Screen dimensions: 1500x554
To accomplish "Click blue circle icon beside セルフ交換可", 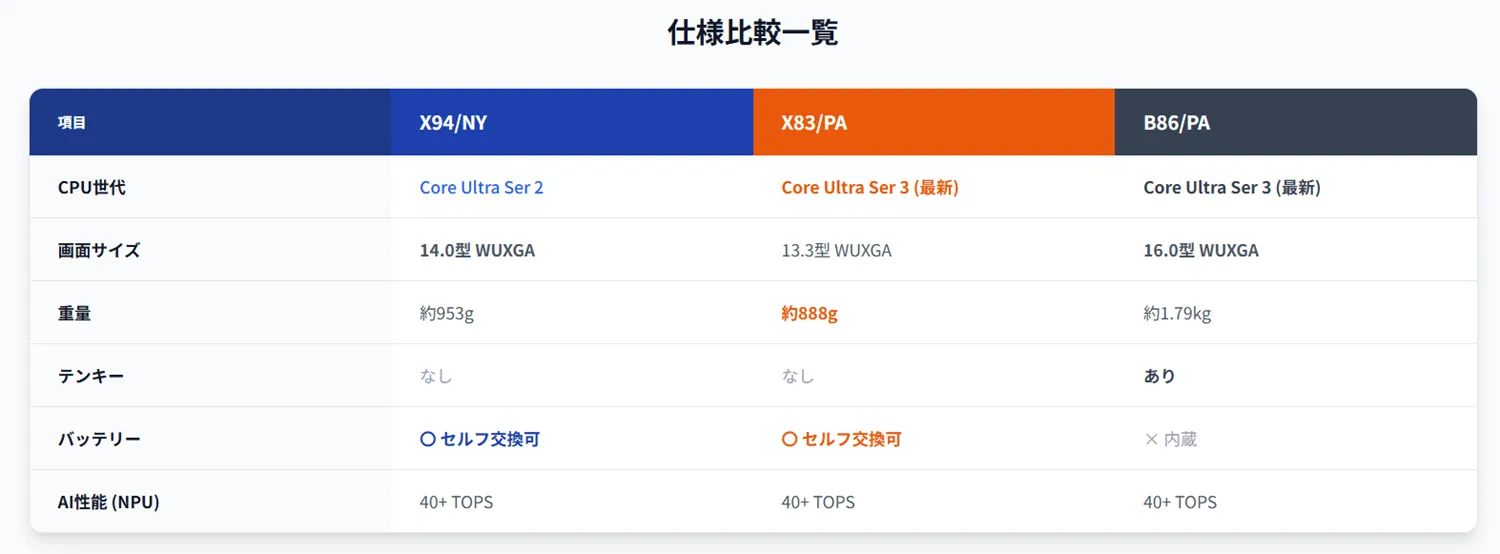I will point(428,439).
